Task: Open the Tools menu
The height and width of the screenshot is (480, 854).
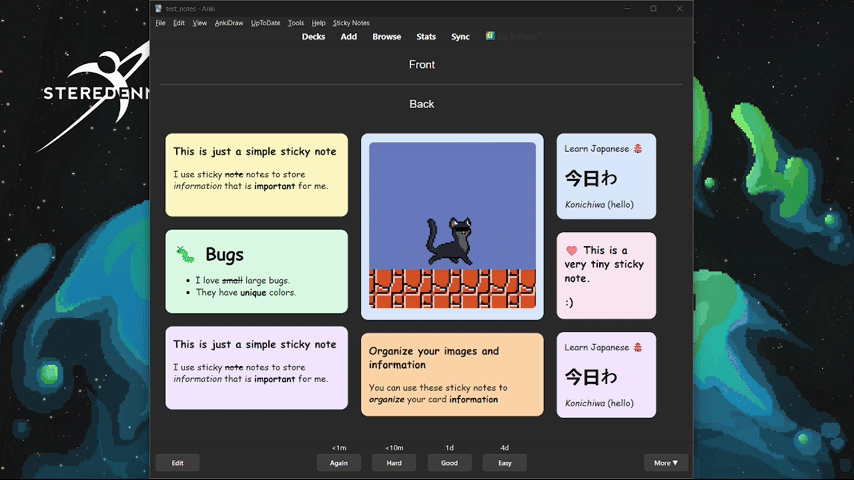Action: pos(296,23)
